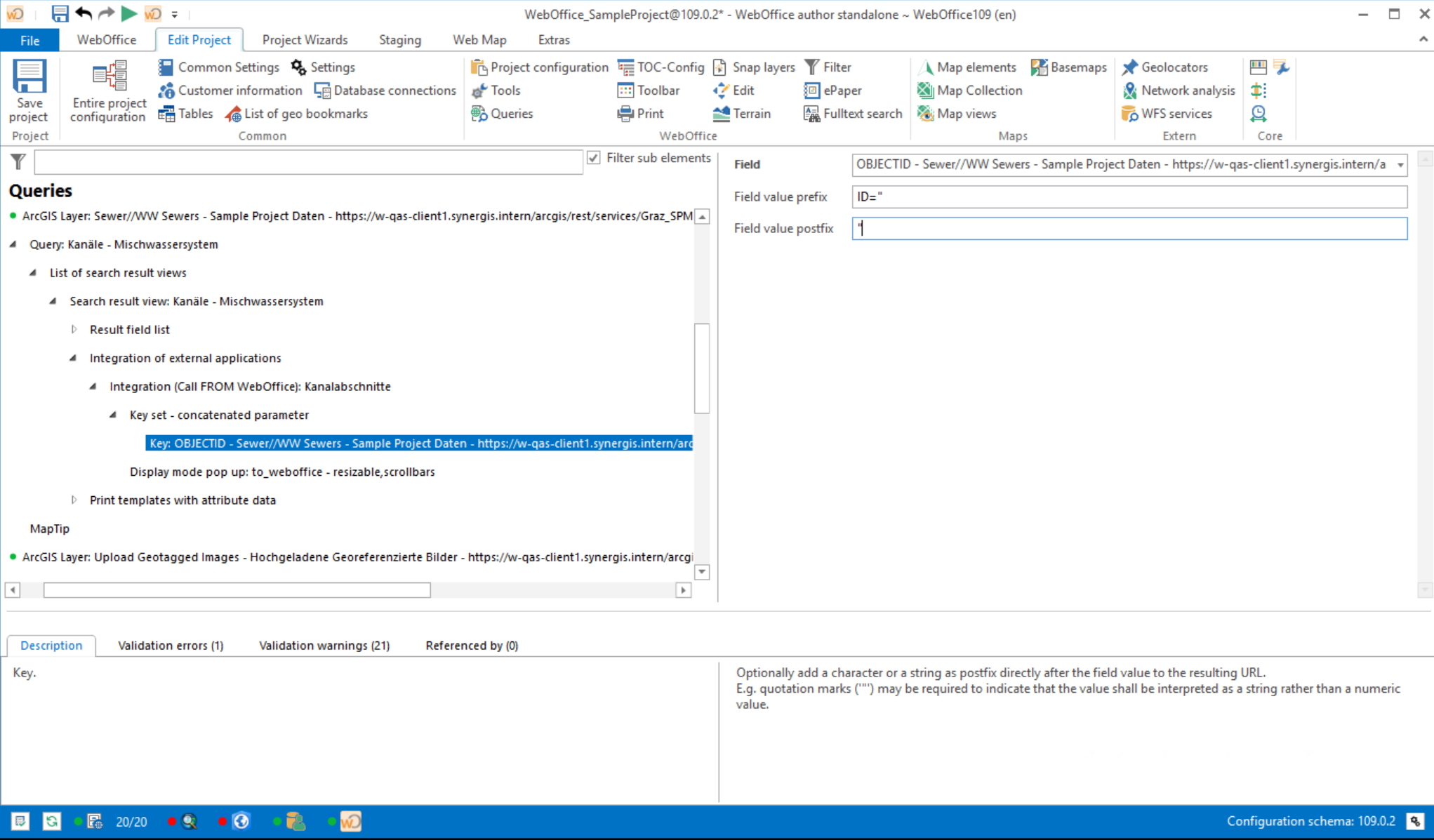The image size is (1434, 840).
Task: Uncheck the Filter sub elements checkbox
Action: 595,158
